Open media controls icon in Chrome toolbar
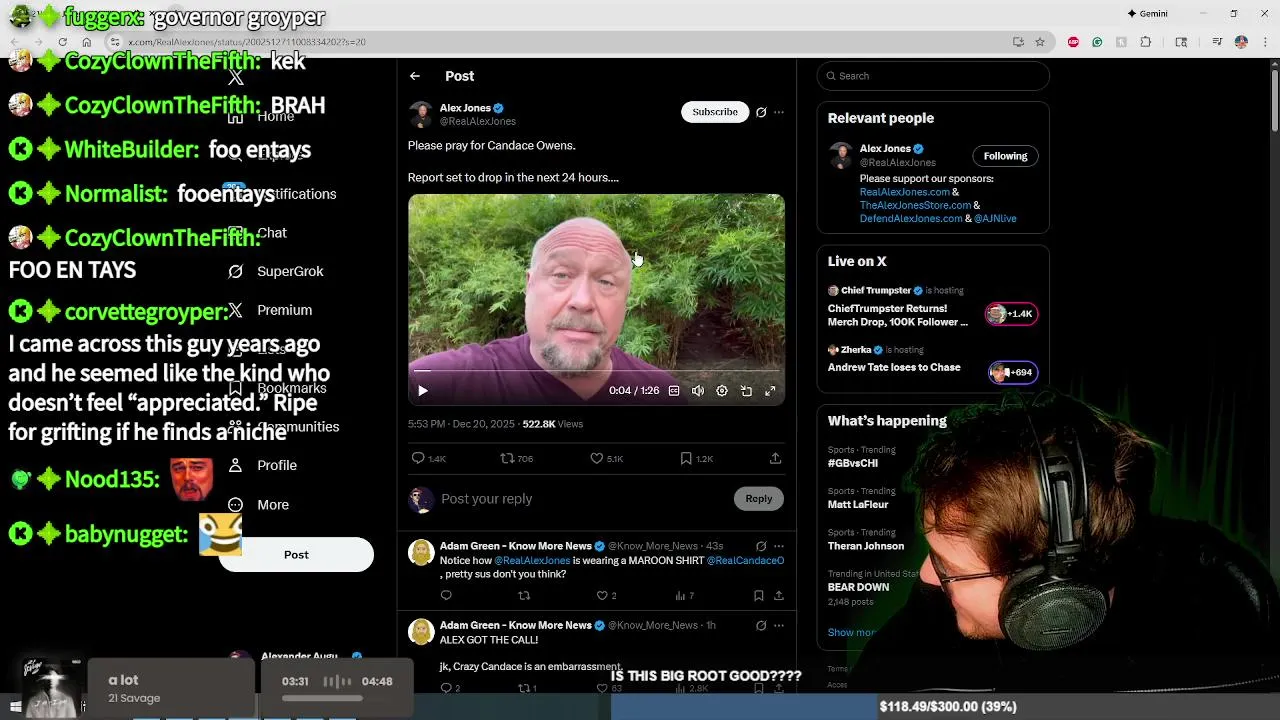The image size is (1280, 720). pos(1217,42)
